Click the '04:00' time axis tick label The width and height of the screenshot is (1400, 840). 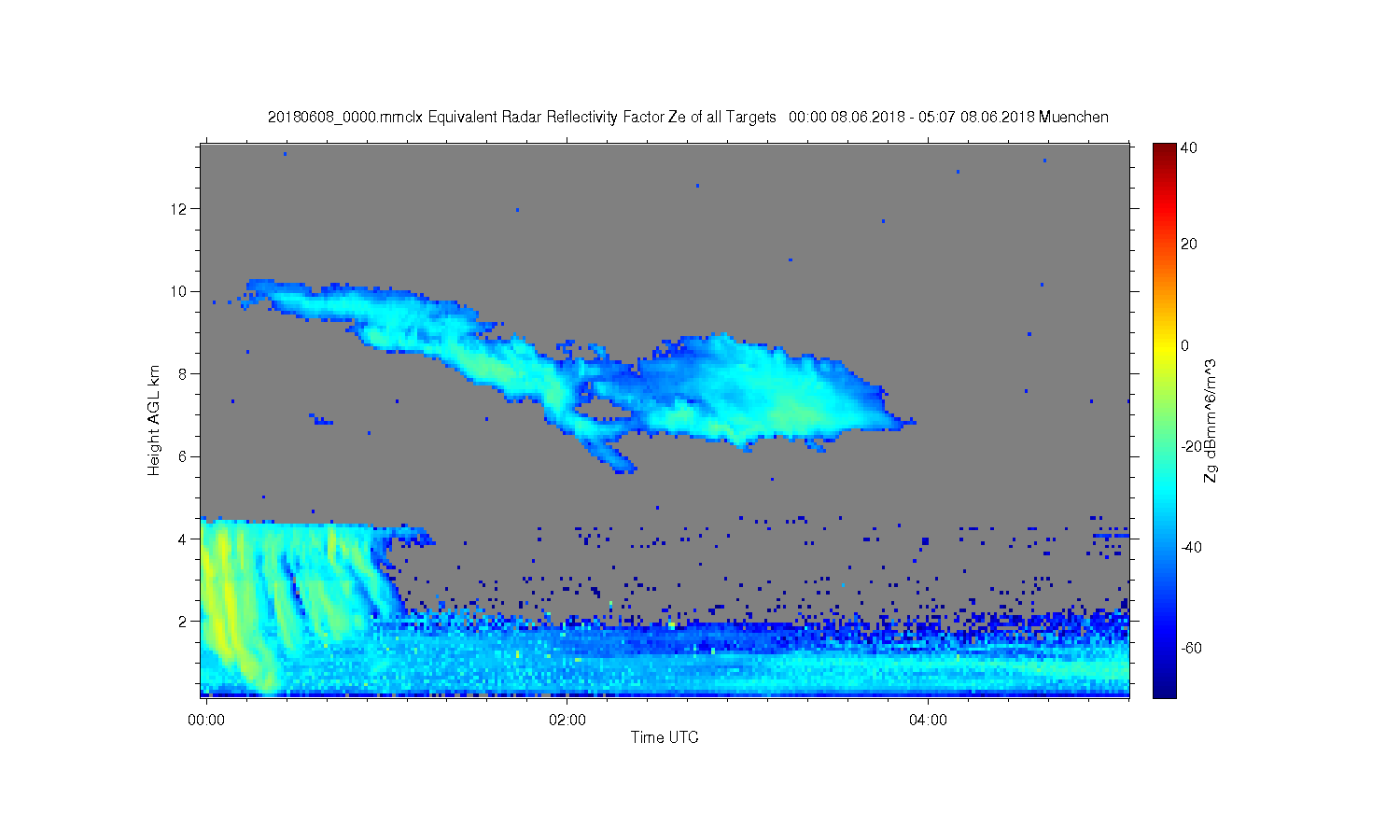coord(929,720)
